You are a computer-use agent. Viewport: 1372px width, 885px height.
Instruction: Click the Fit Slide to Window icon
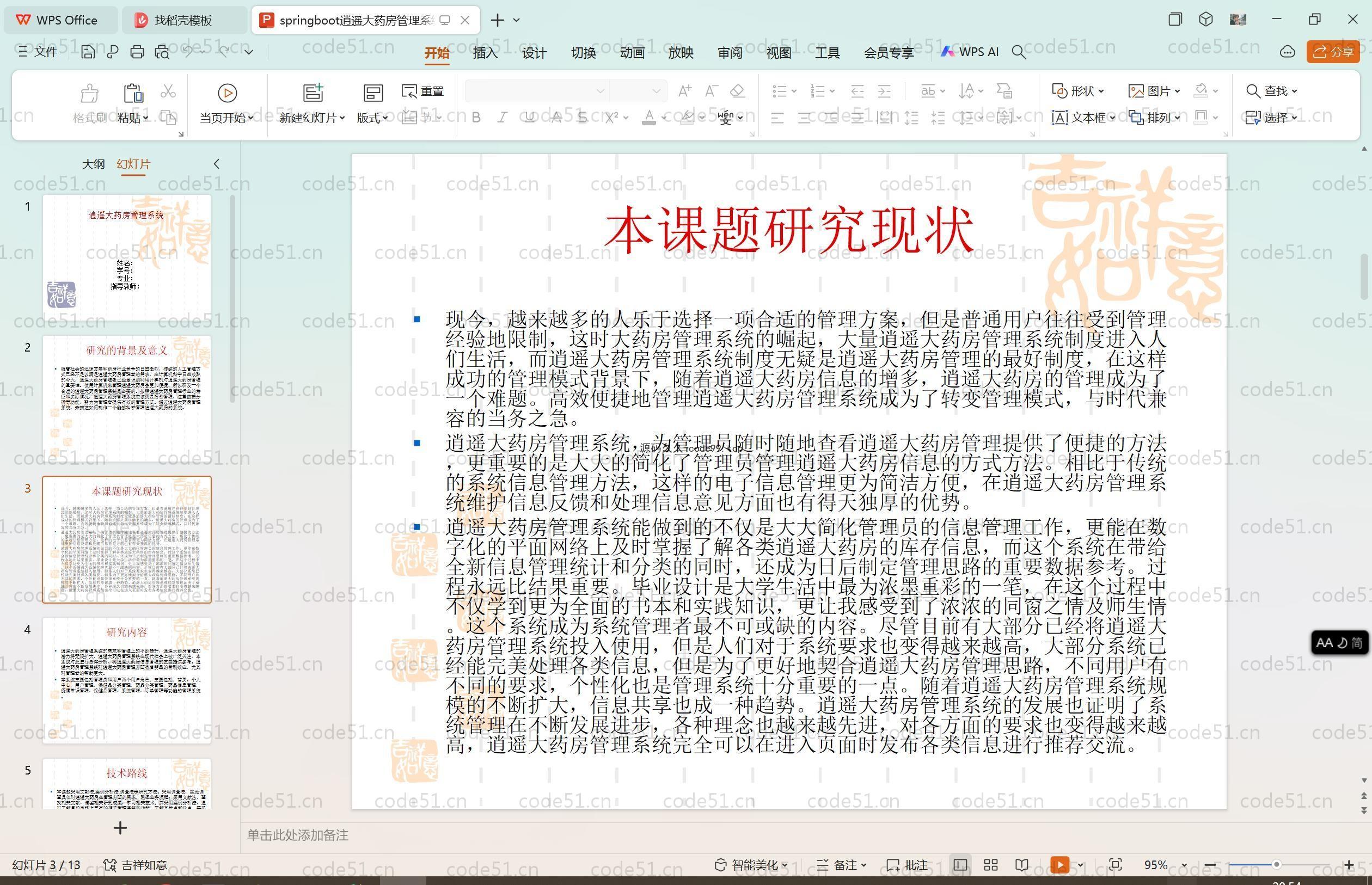tap(1115, 865)
